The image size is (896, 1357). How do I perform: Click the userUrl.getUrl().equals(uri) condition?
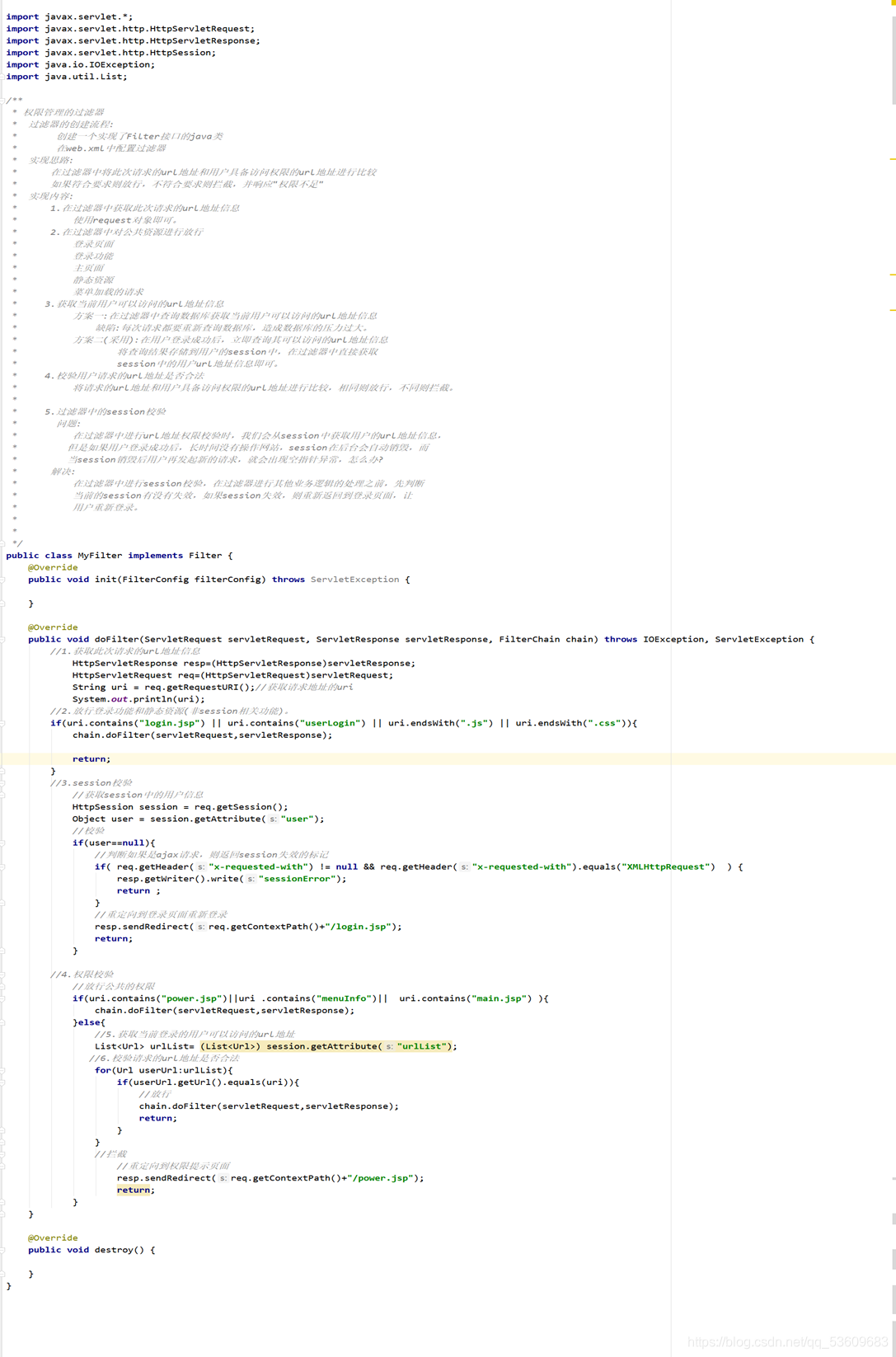pos(210,1082)
